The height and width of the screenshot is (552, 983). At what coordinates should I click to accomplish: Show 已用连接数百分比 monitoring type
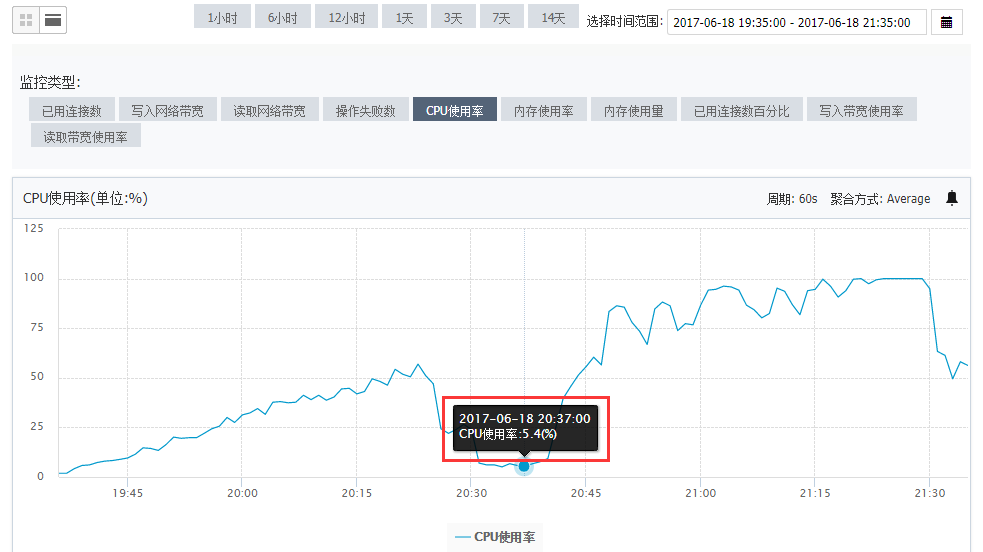tap(742, 110)
